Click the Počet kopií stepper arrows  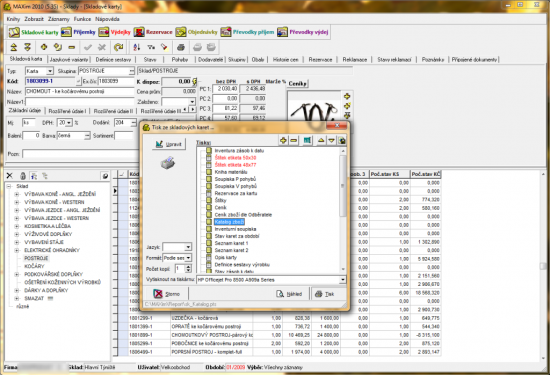click(x=188, y=269)
